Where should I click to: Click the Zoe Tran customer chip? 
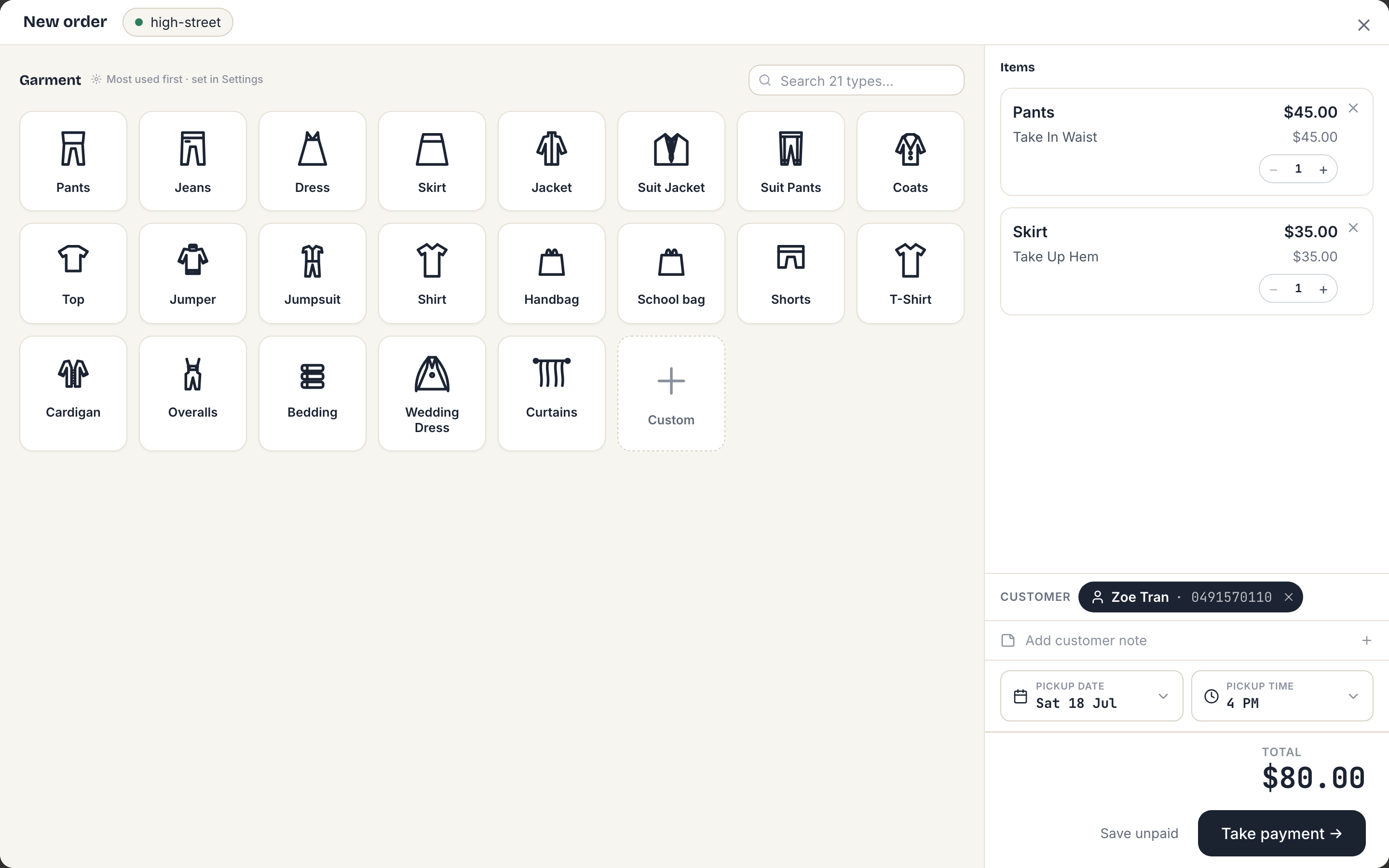pos(1190,597)
